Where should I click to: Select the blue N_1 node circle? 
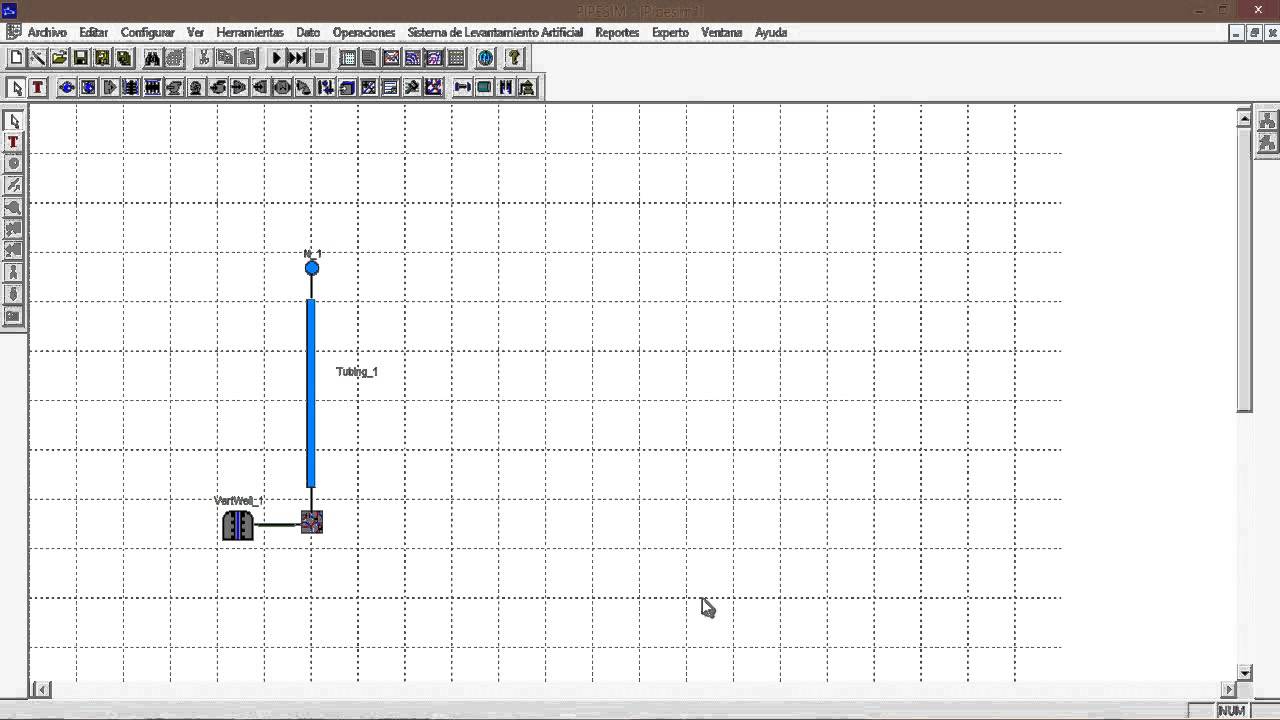click(312, 268)
